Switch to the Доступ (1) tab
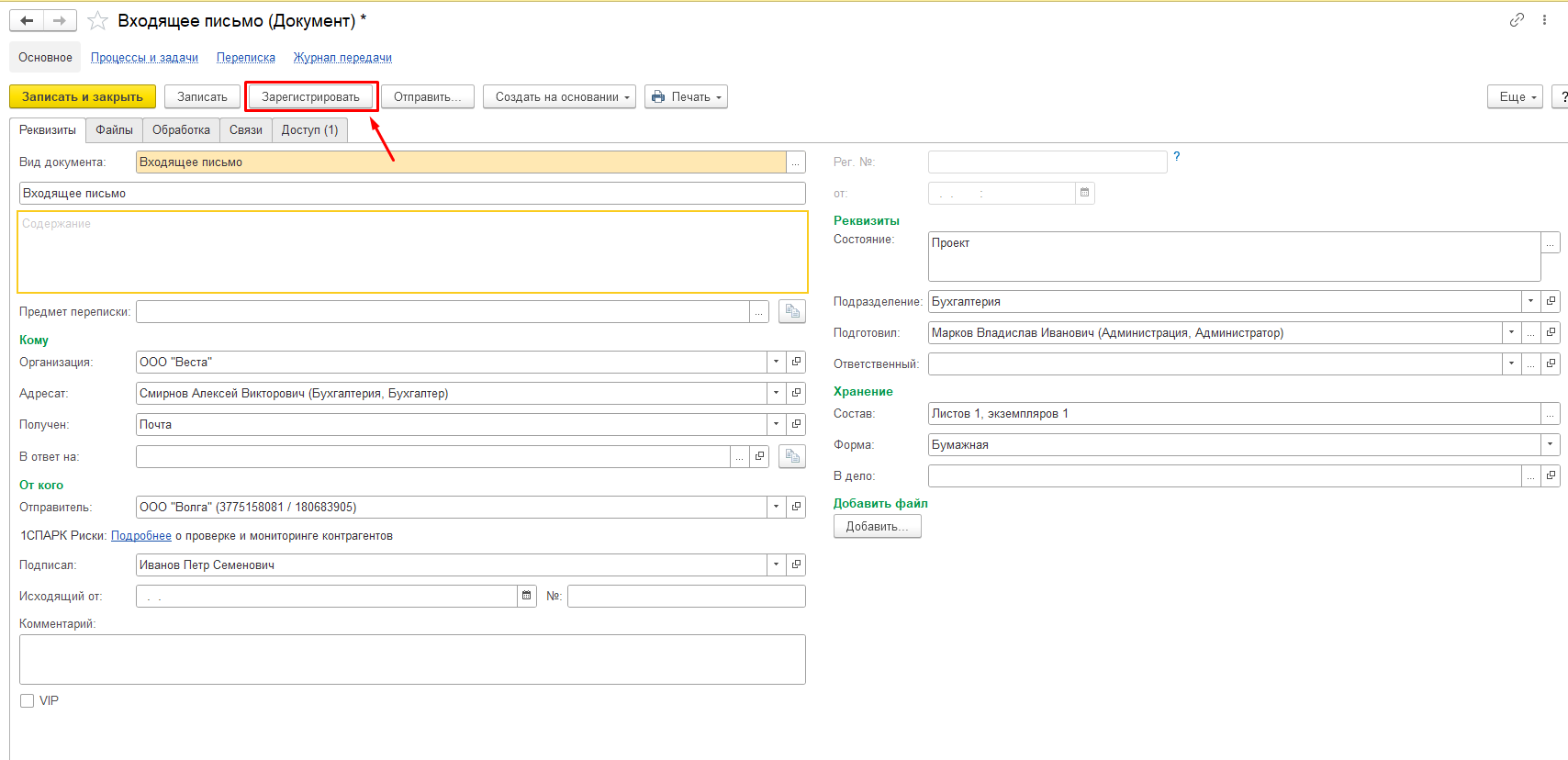Image resolution: width=1568 pixels, height=760 pixels. (x=310, y=130)
